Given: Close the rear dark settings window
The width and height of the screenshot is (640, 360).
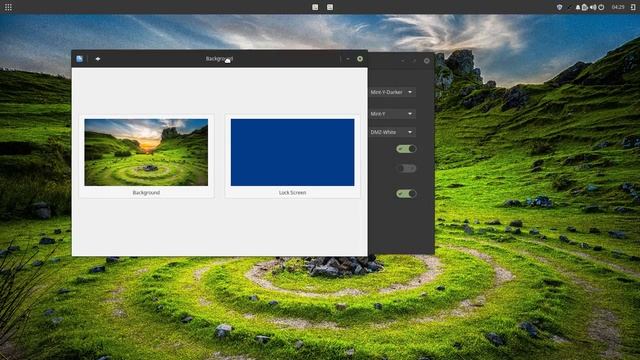Looking at the screenshot, I should [x=427, y=60].
